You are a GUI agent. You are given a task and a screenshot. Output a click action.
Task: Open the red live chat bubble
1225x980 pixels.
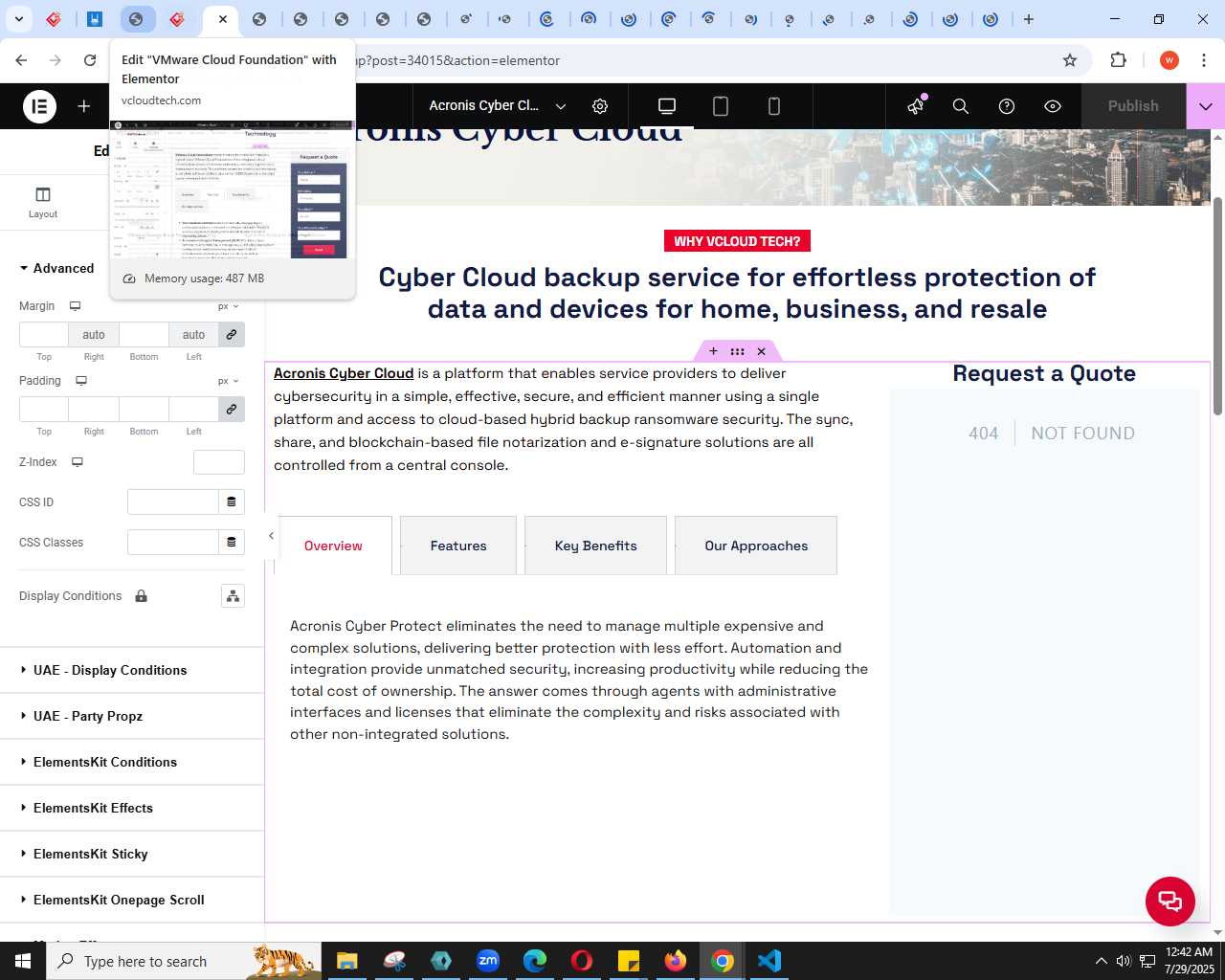click(x=1170, y=901)
